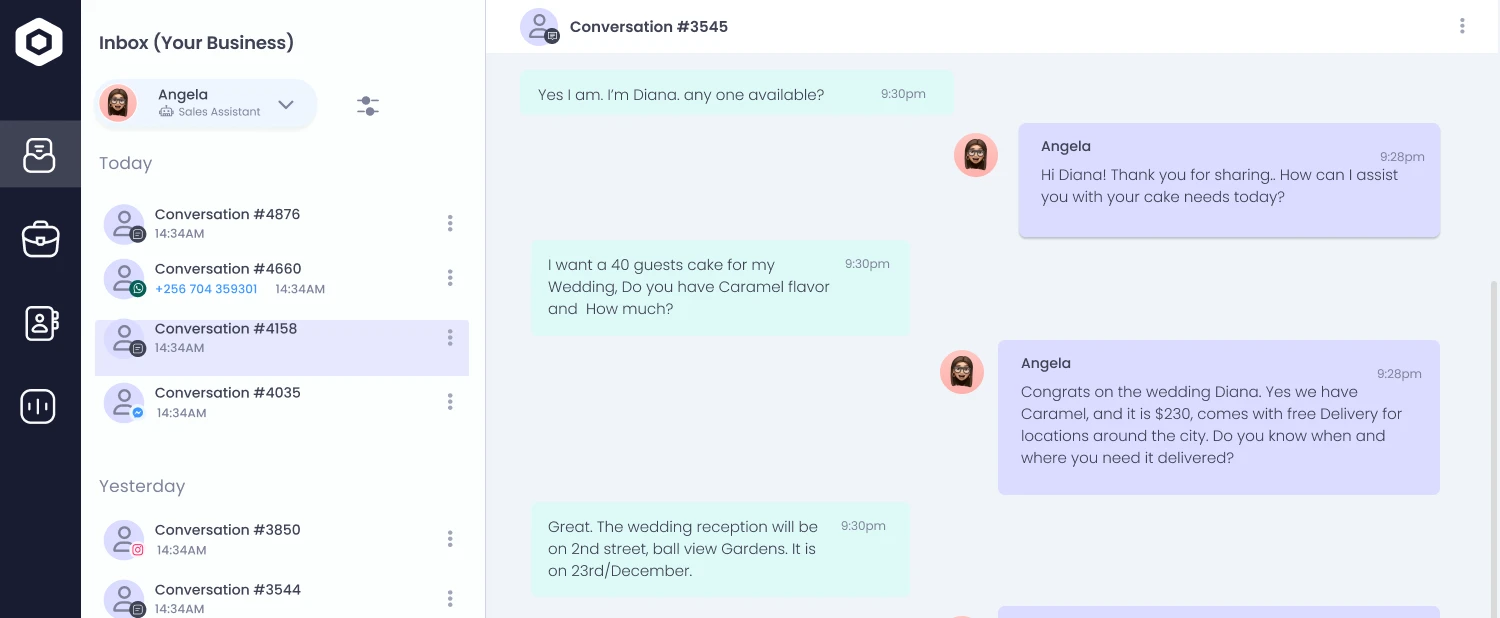Open the briefcase sidebar icon

click(40, 240)
